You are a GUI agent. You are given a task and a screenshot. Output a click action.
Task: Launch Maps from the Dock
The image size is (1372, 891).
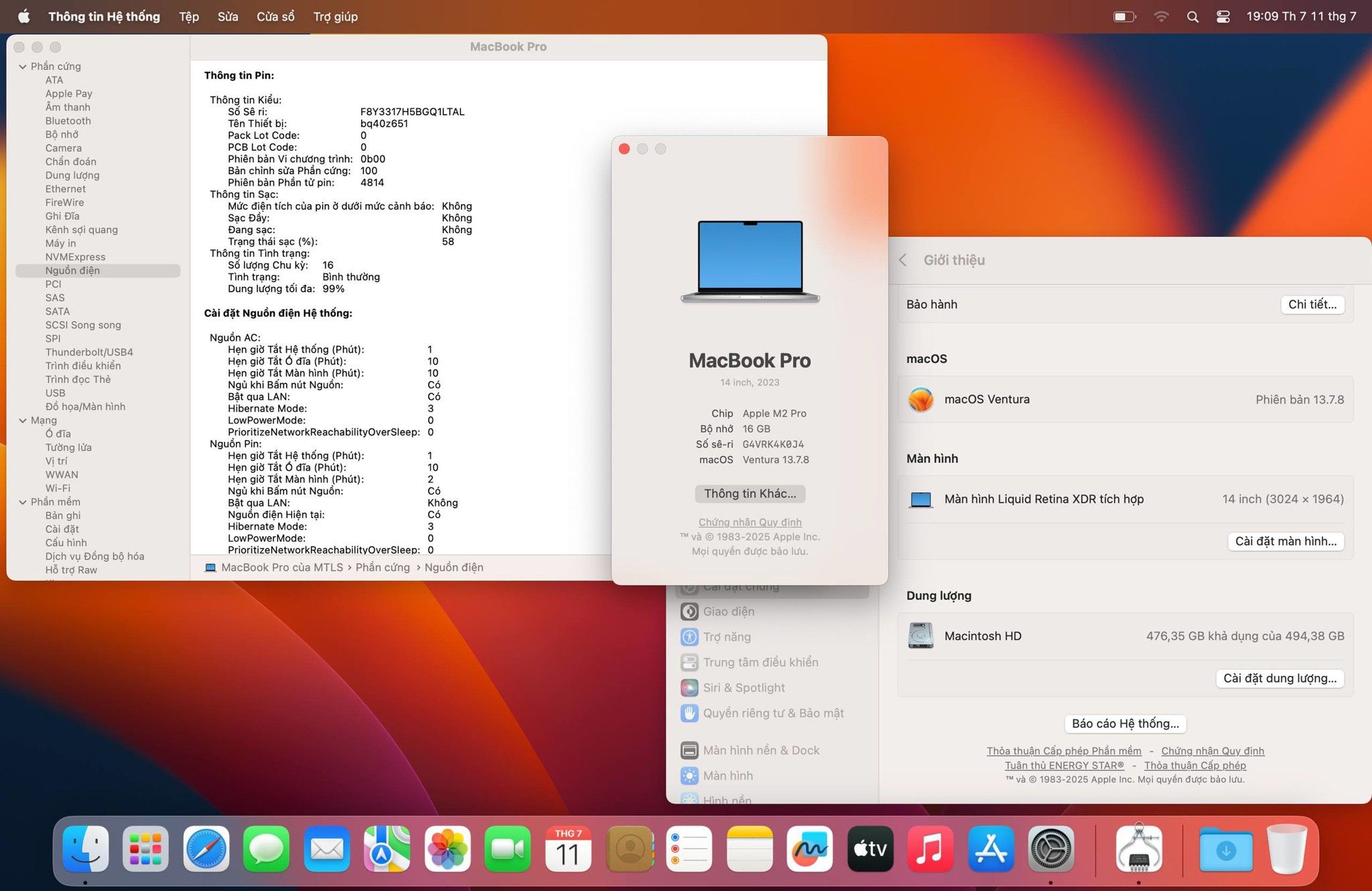[387, 849]
